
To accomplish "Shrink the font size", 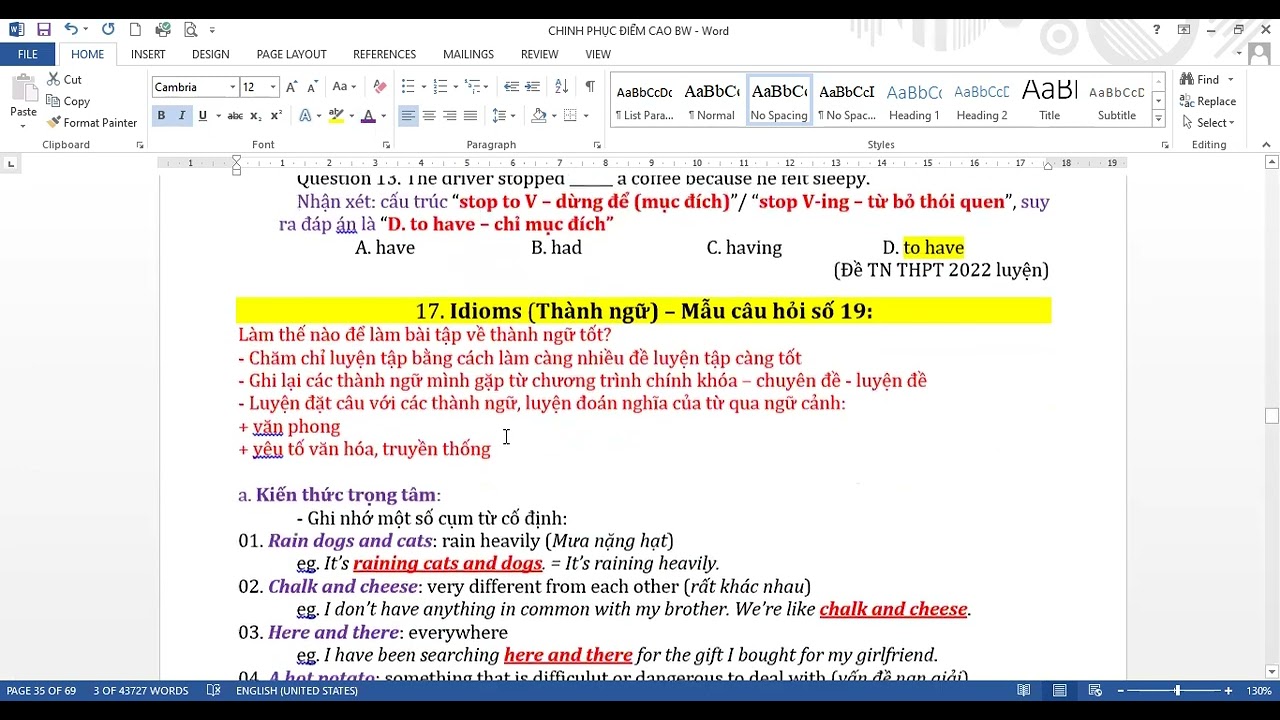I will [x=312, y=87].
